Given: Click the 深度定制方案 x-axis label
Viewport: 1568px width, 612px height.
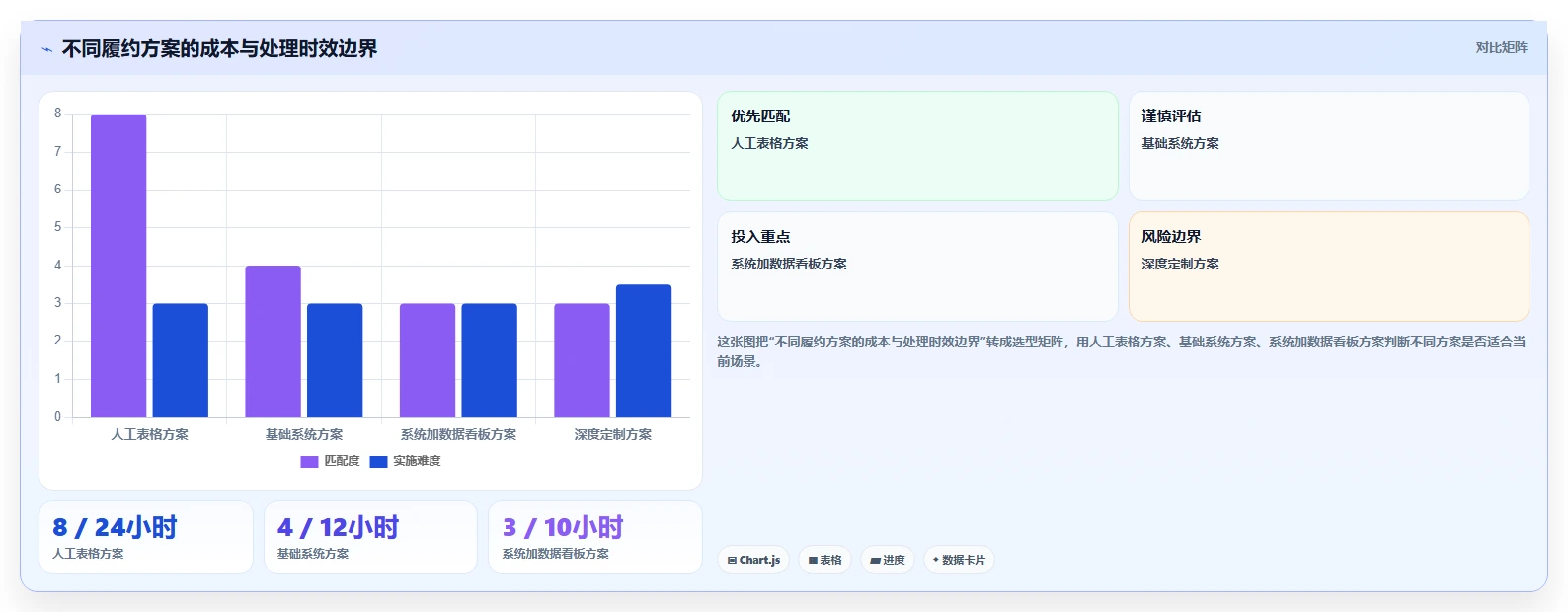Looking at the screenshot, I should [613, 434].
